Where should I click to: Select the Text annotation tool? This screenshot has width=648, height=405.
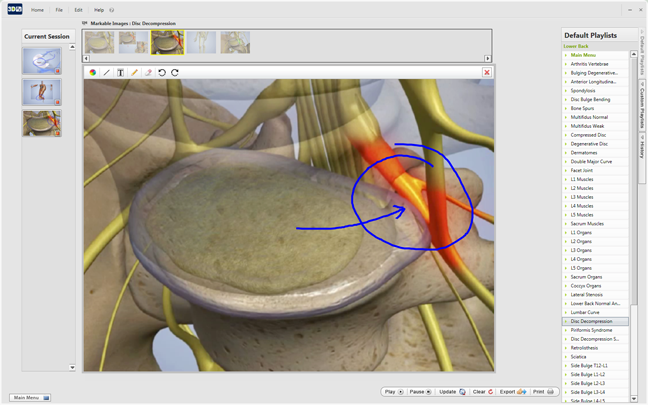[x=120, y=73]
